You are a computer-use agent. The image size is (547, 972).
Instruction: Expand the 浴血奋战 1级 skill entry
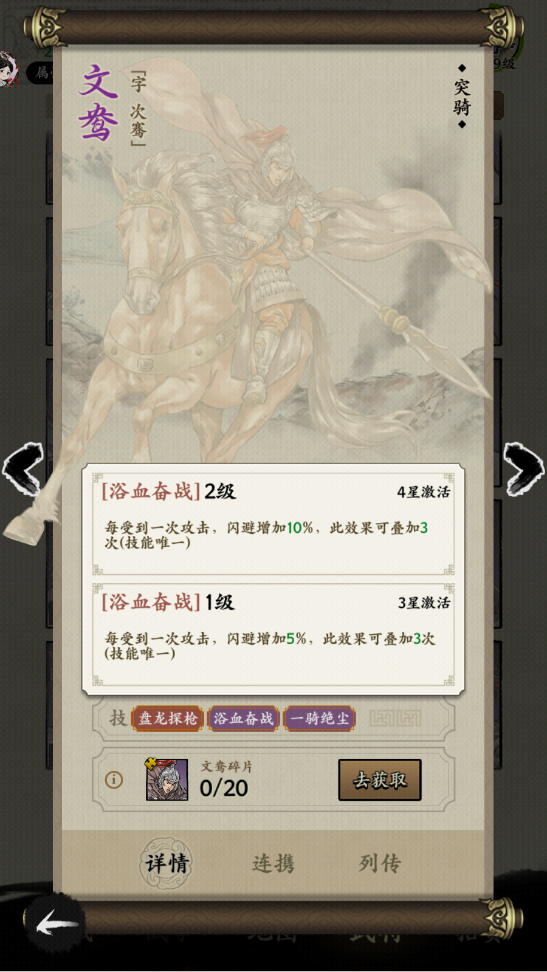[273, 634]
